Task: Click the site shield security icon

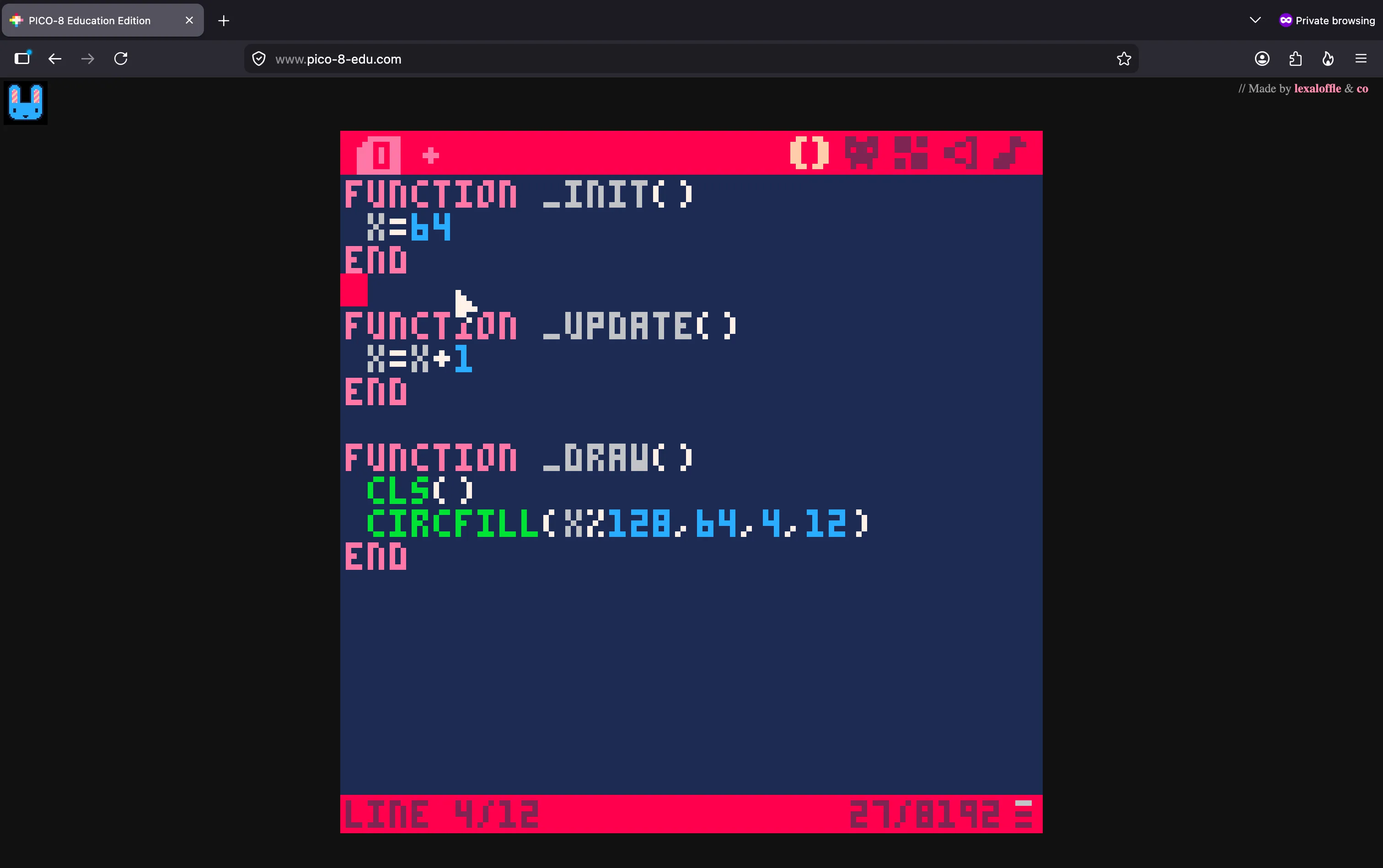Action: pyautogui.click(x=259, y=59)
